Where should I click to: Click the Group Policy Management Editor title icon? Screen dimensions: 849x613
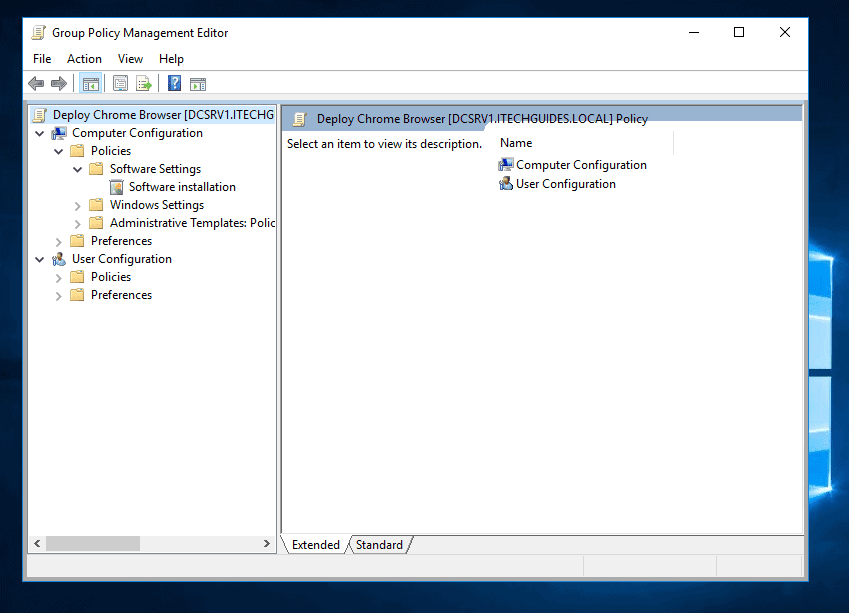pos(38,32)
